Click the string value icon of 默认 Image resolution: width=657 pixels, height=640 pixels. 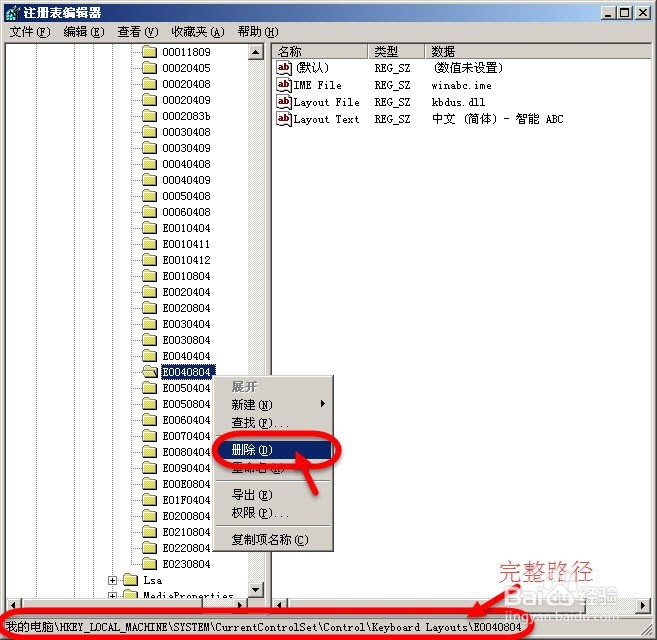284,68
